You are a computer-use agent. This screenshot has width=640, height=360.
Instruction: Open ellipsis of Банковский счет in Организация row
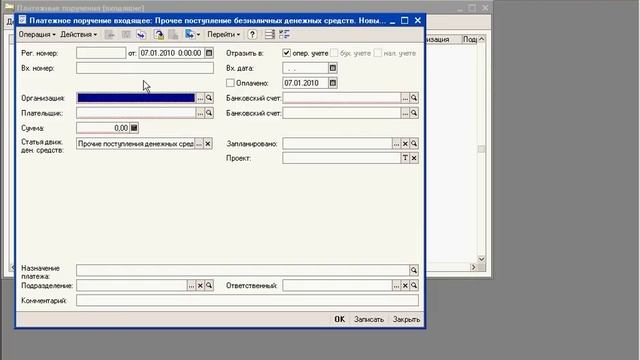405,98
